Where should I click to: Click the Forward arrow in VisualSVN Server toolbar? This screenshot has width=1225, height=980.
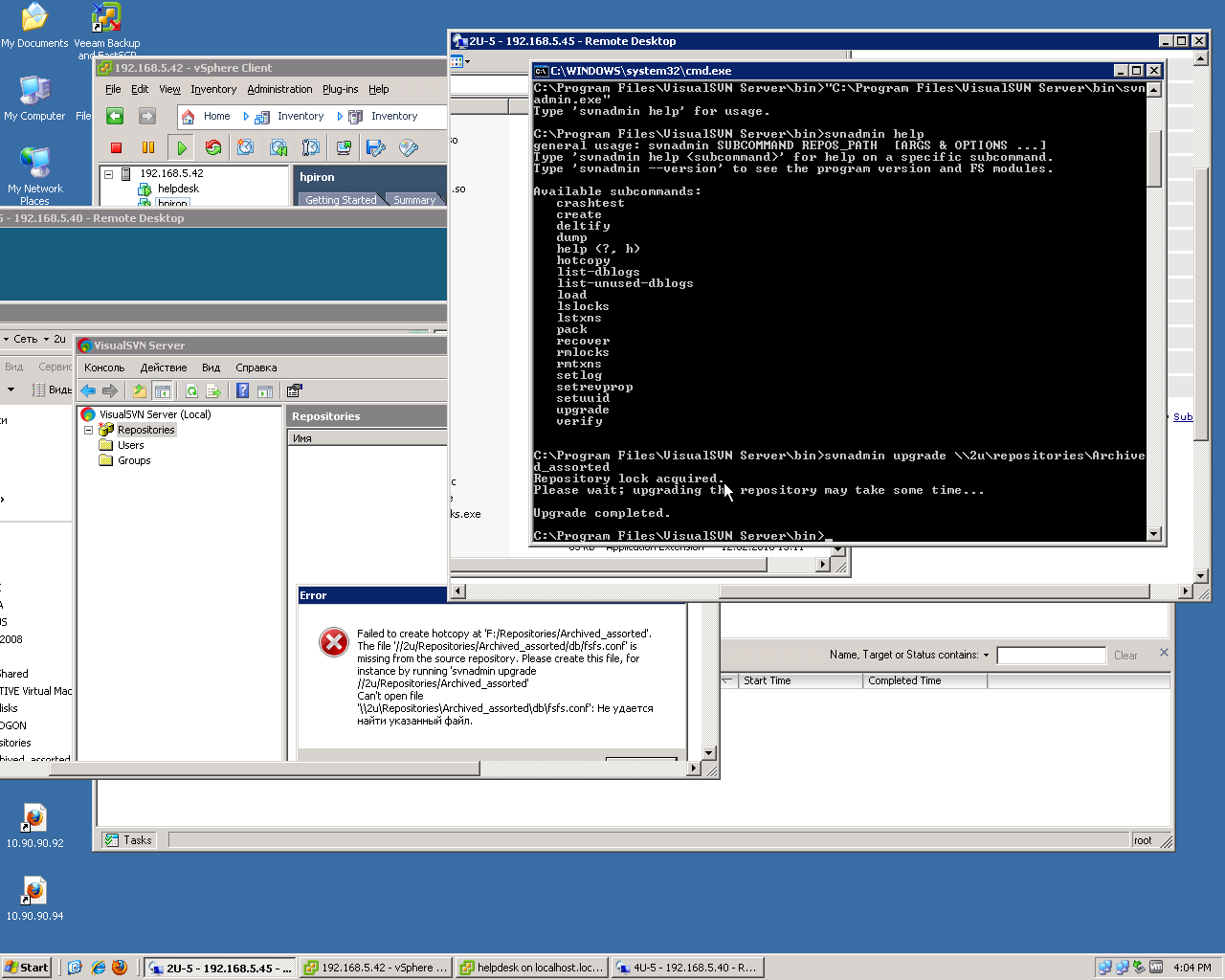point(110,390)
